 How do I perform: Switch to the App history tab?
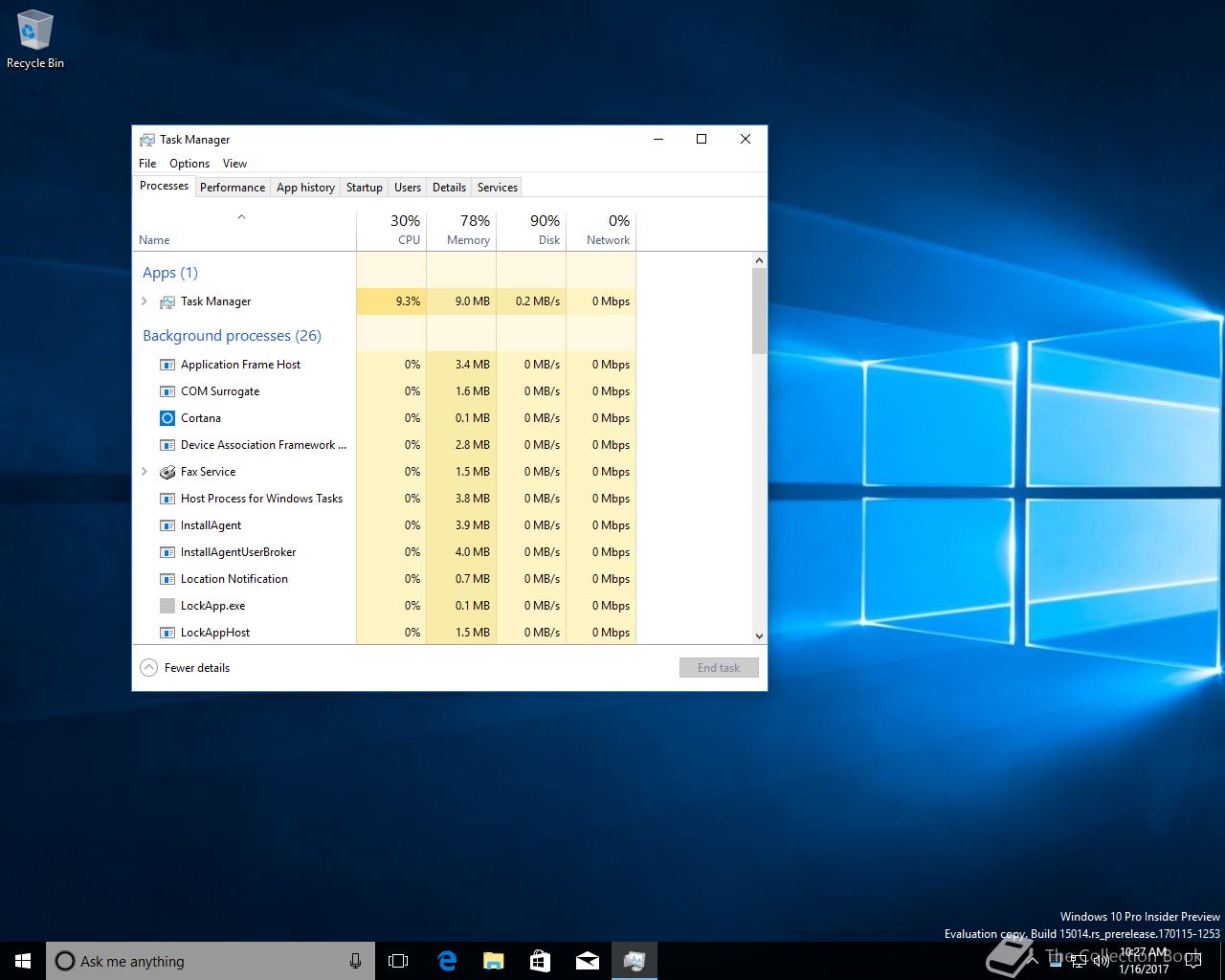click(305, 188)
